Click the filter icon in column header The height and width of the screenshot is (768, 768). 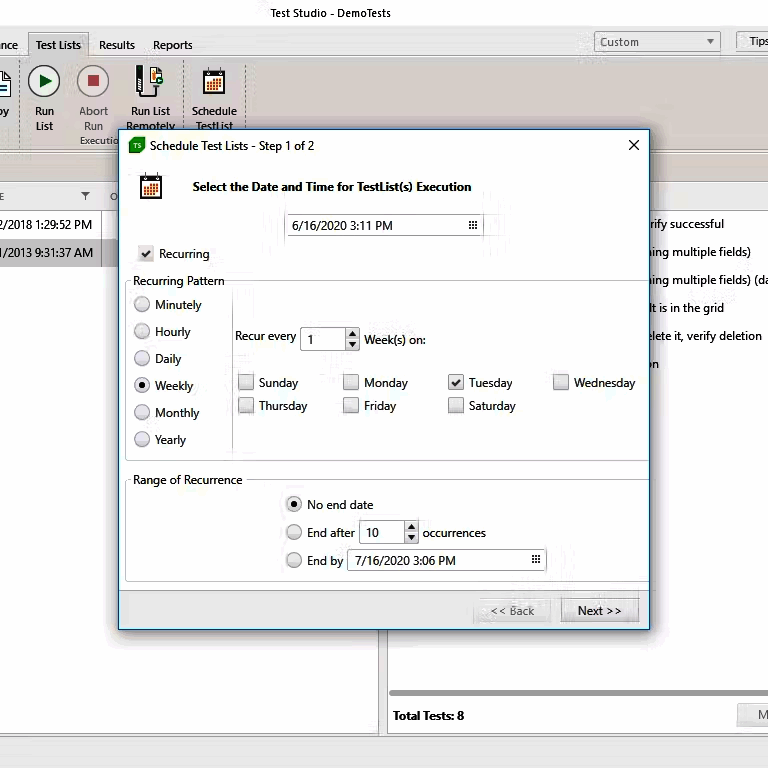(85, 196)
